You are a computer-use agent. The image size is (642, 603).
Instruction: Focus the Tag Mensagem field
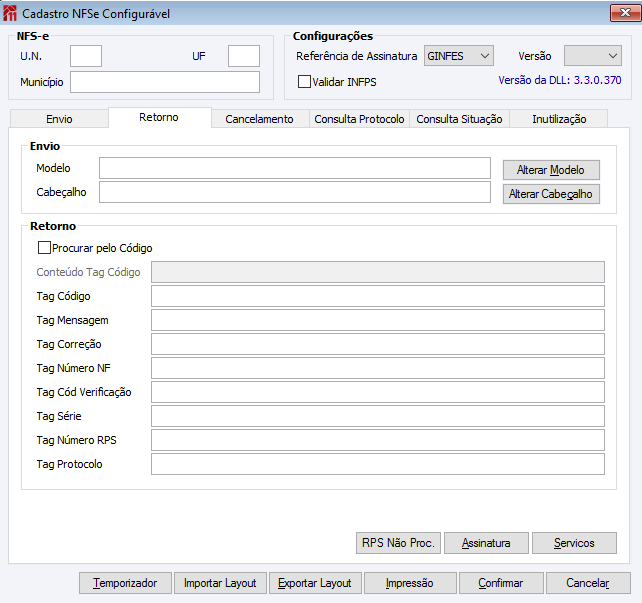tap(378, 320)
